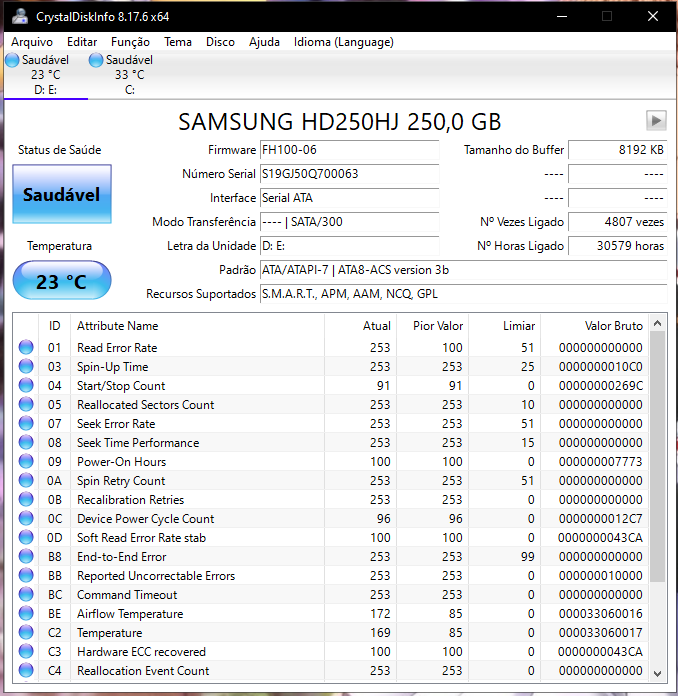Open the Tema menu
This screenshot has width=678, height=696.
tap(178, 42)
